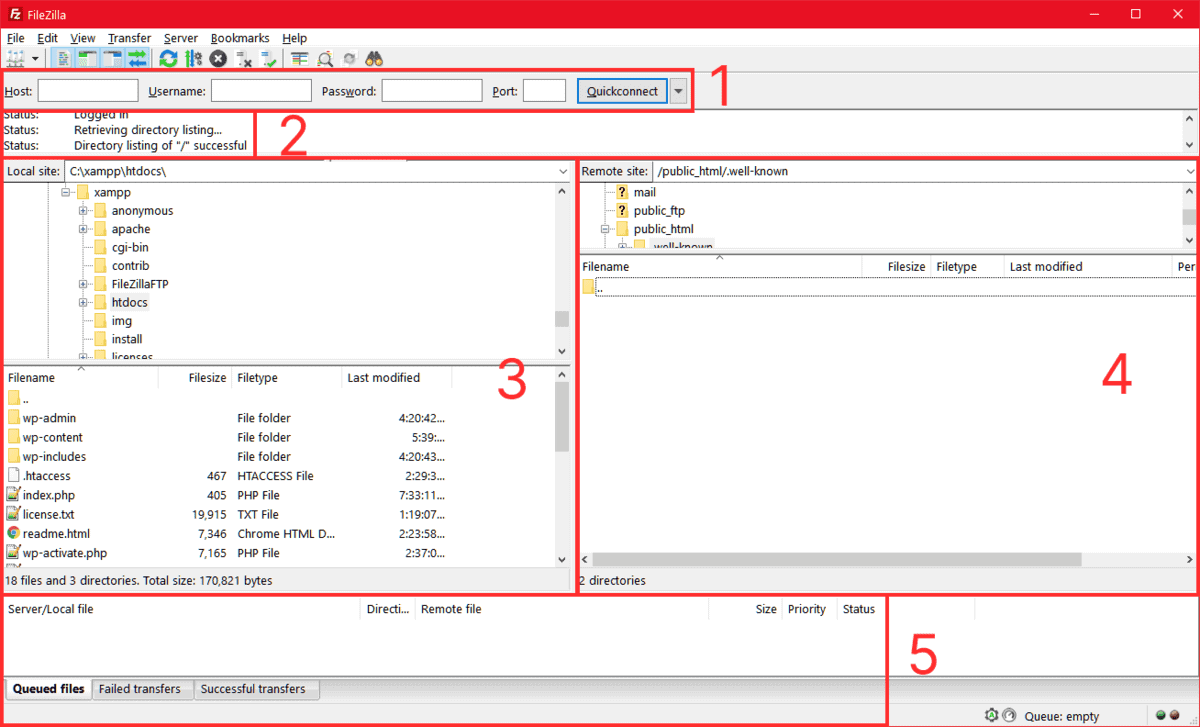
Task: Toggle the message log display
Action: (62, 57)
